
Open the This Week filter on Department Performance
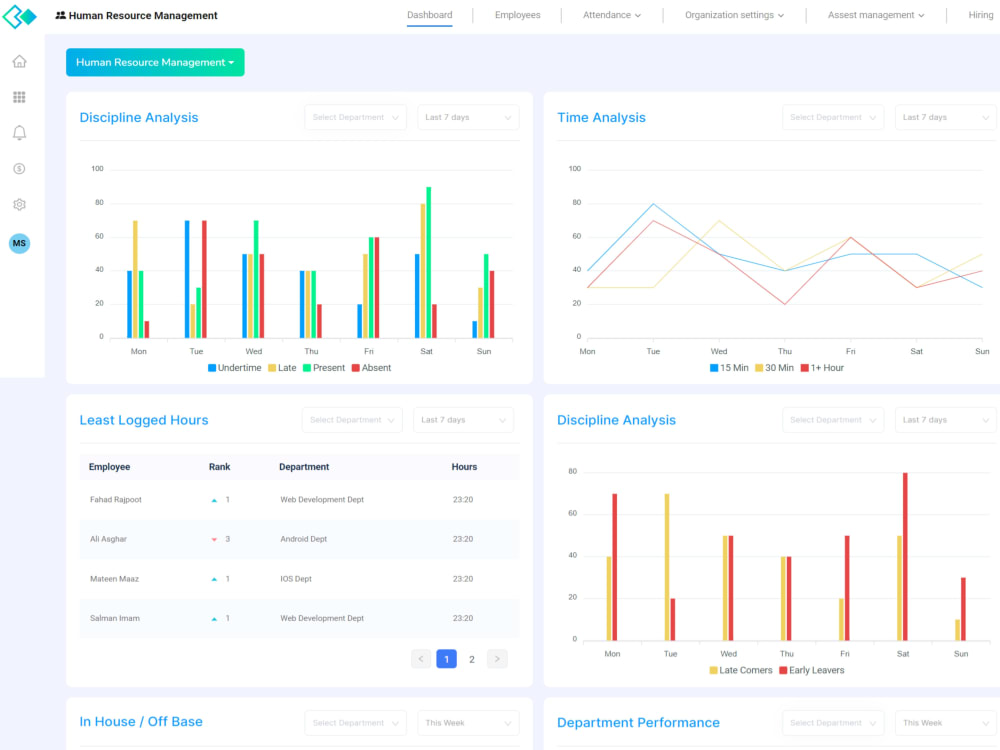(x=944, y=722)
